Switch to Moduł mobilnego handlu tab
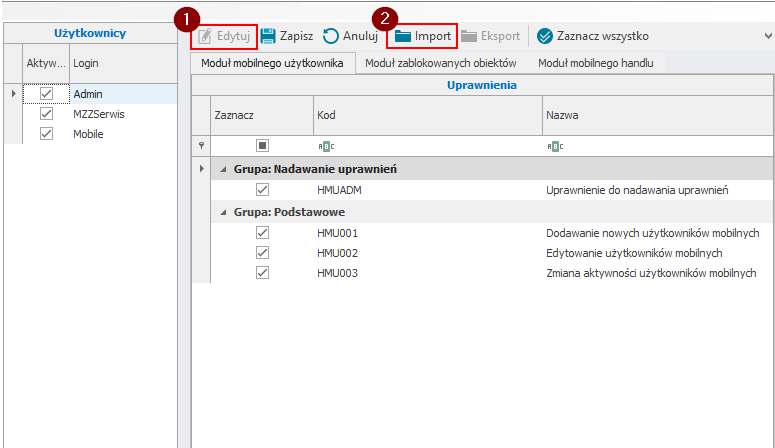This screenshot has width=775, height=448. click(x=595, y=63)
